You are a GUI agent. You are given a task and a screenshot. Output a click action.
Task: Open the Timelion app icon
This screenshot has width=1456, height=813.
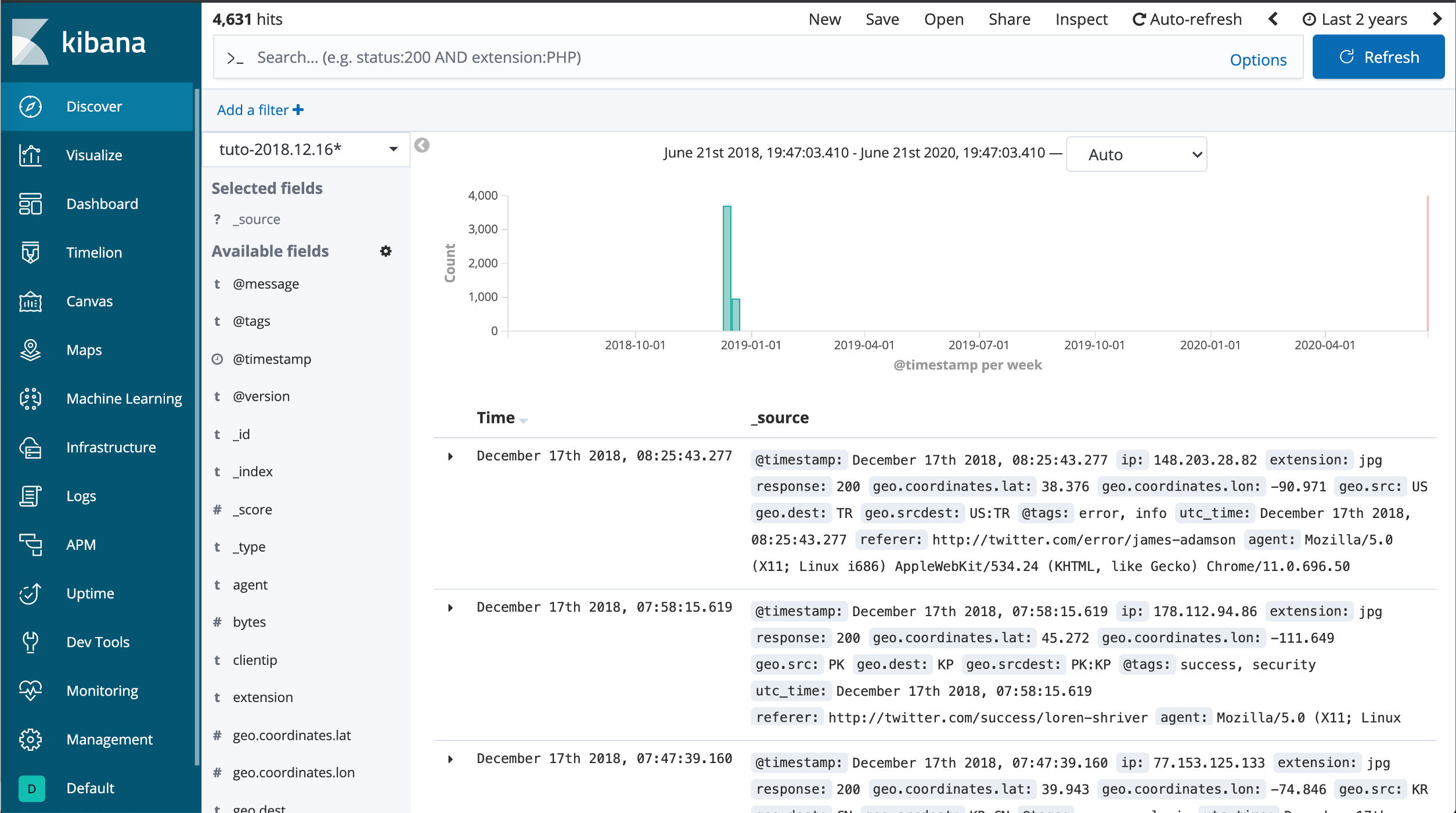pyautogui.click(x=30, y=253)
